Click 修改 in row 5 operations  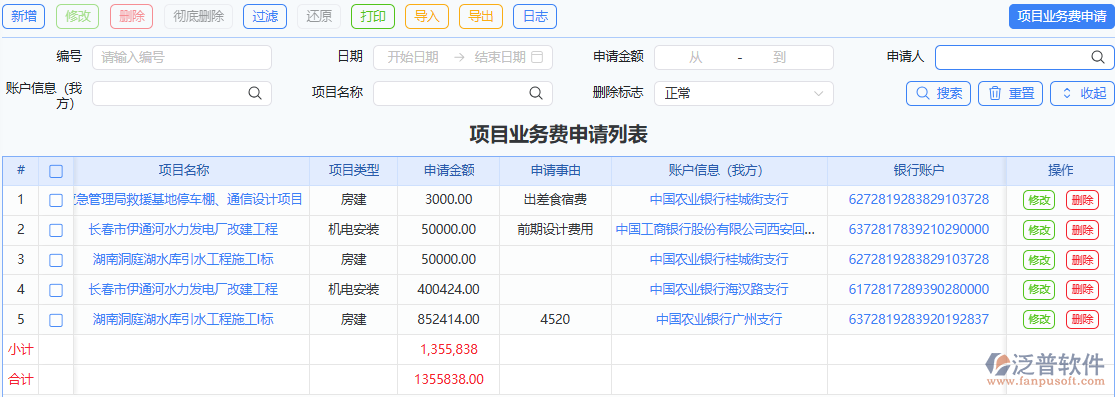(x=1039, y=320)
